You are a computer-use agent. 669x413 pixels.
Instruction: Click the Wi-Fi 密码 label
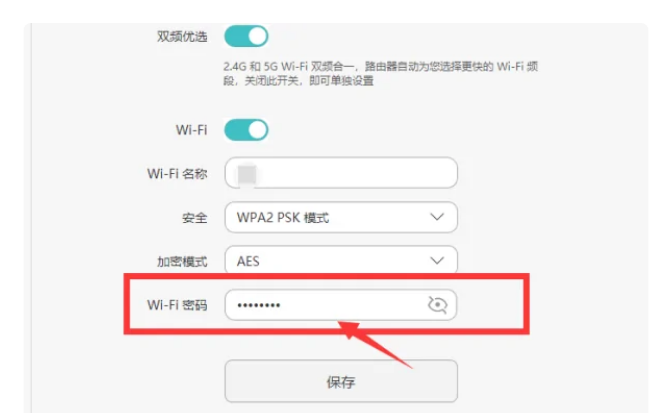click(177, 305)
